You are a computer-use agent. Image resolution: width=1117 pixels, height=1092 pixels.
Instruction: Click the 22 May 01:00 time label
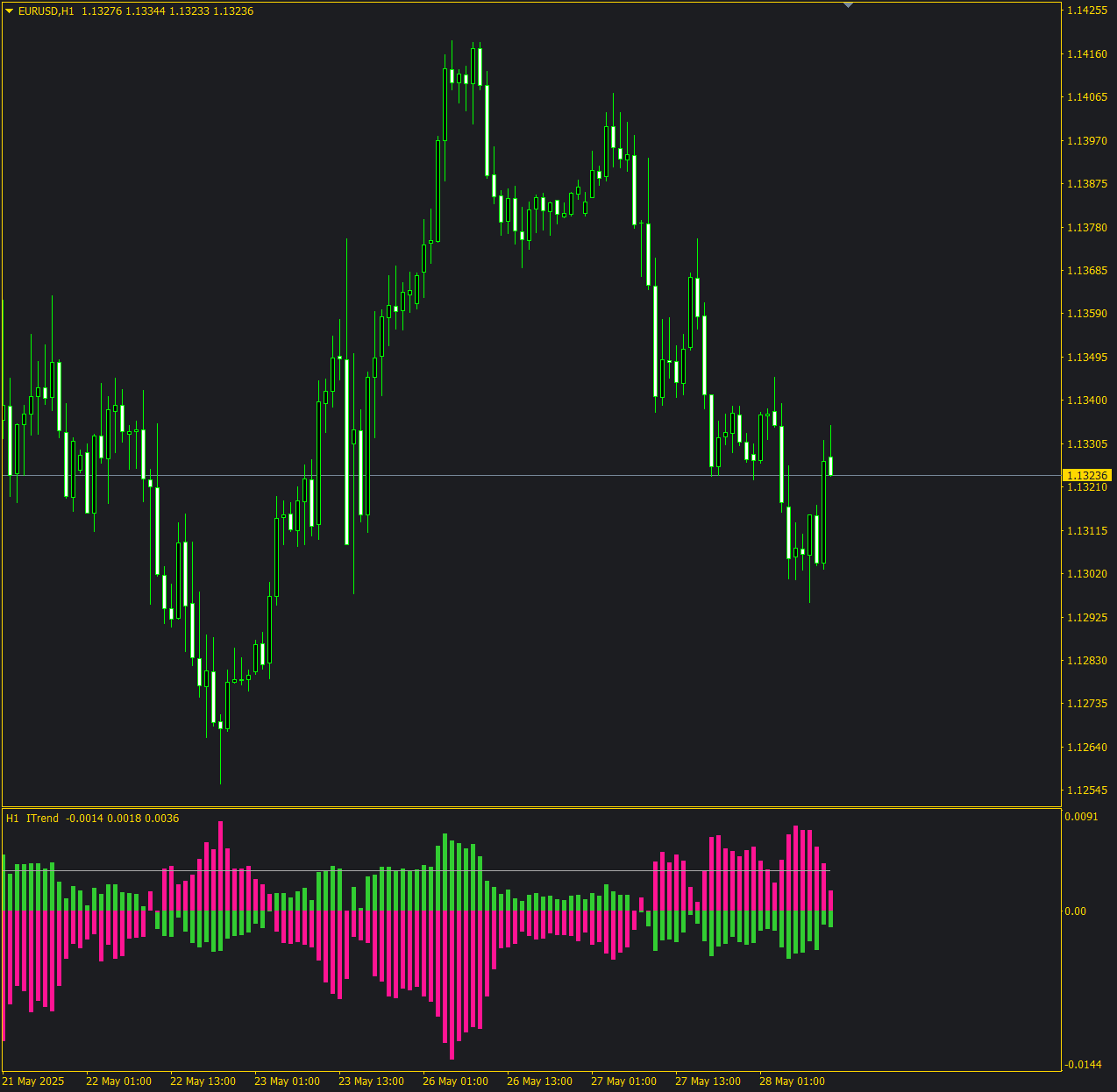118,1081
